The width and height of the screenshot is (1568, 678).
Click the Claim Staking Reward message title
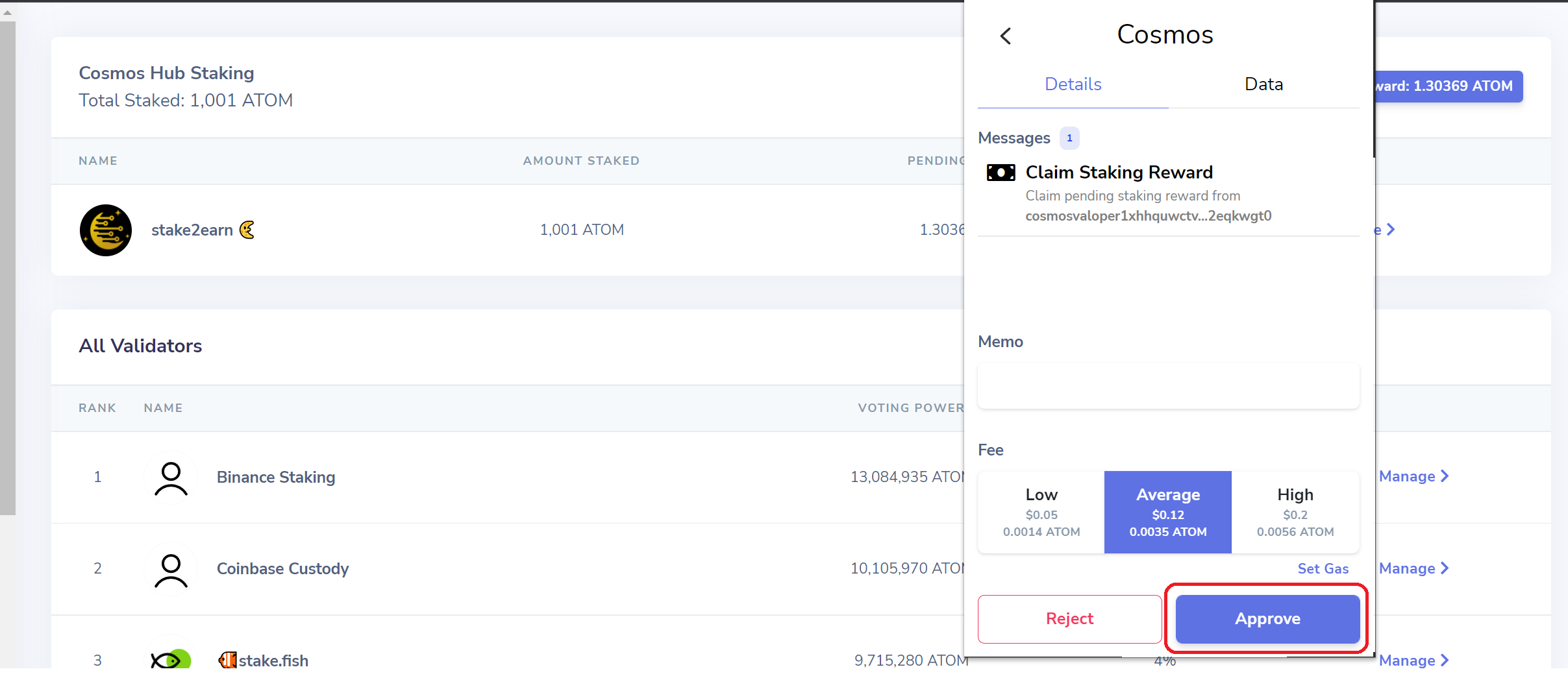[1119, 173]
